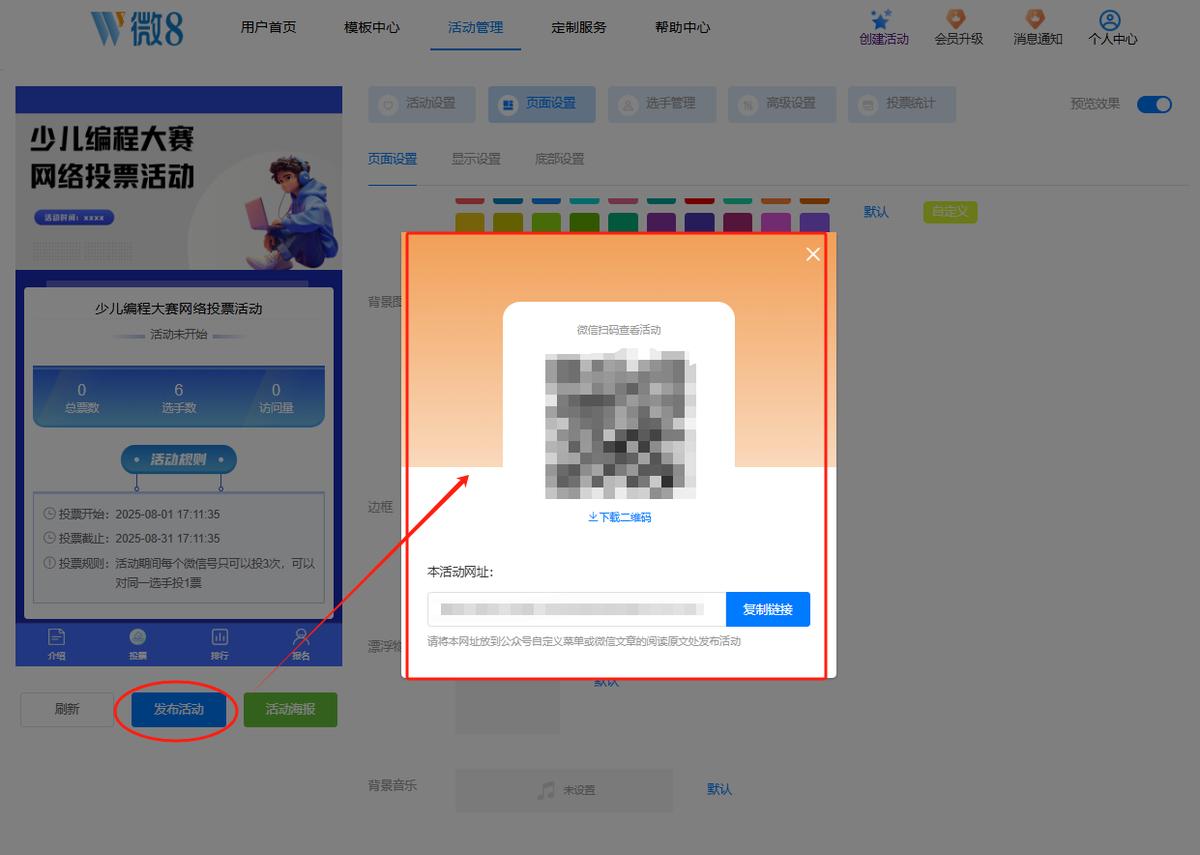This screenshot has width=1200, height=855.
Task: Click the 未设置 background music box
Action: point(564,790)
